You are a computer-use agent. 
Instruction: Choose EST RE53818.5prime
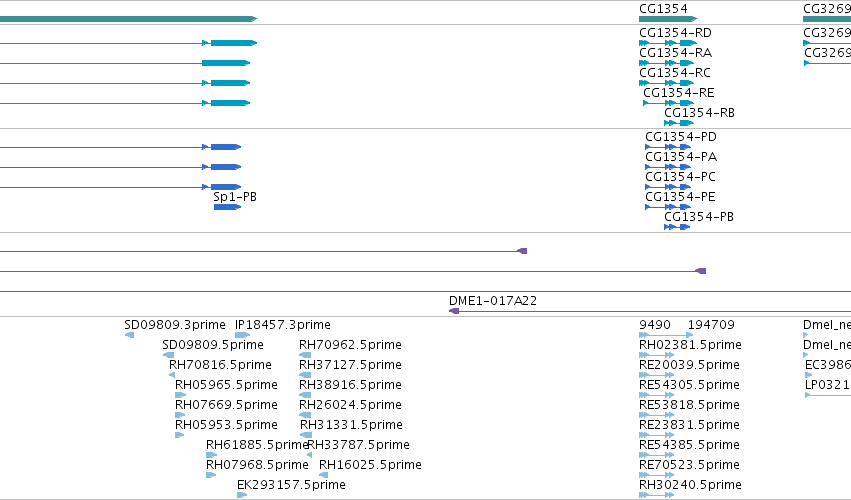point(689,405)
